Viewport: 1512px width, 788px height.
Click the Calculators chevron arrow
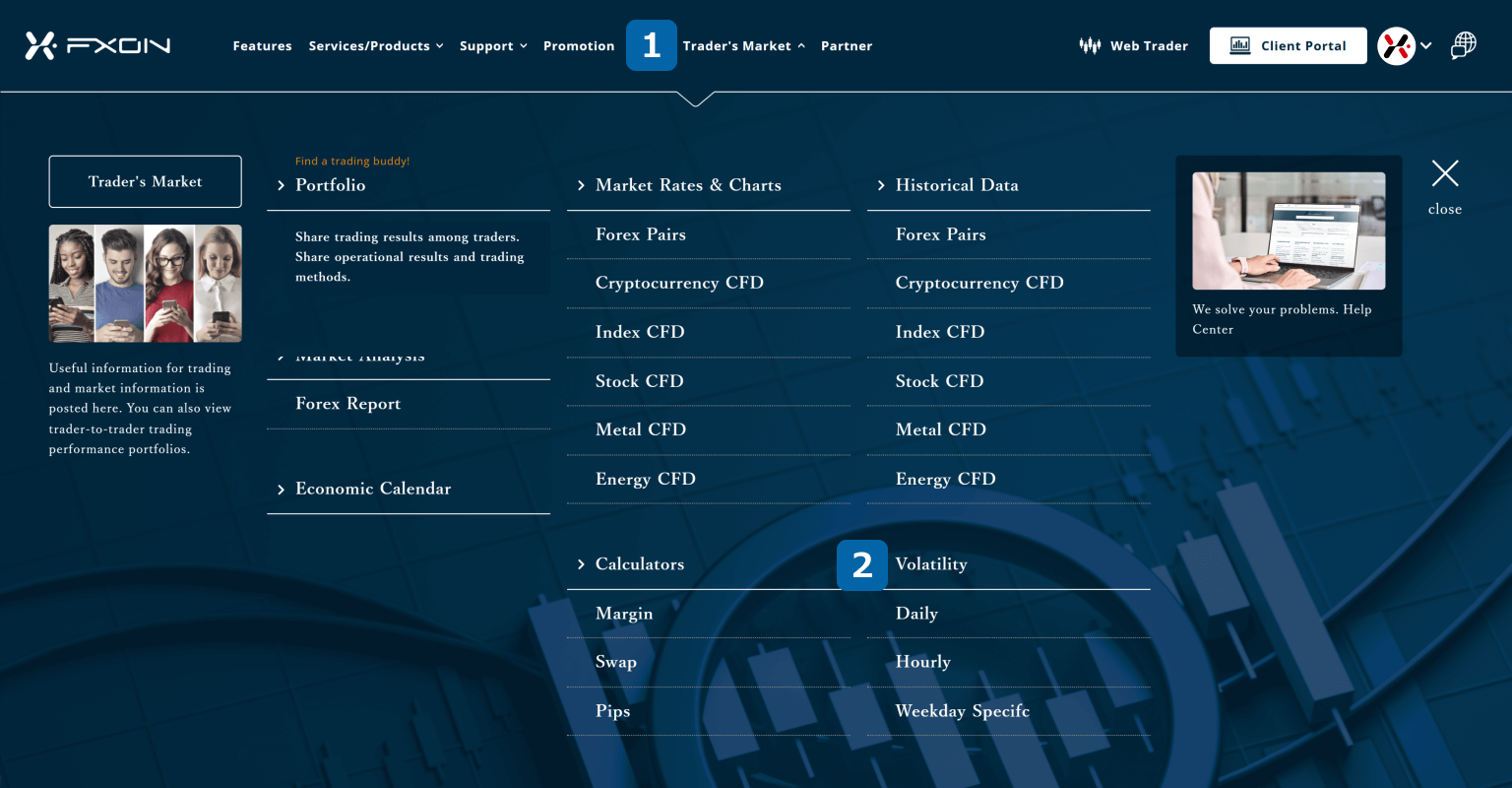[x=581, y=564]
